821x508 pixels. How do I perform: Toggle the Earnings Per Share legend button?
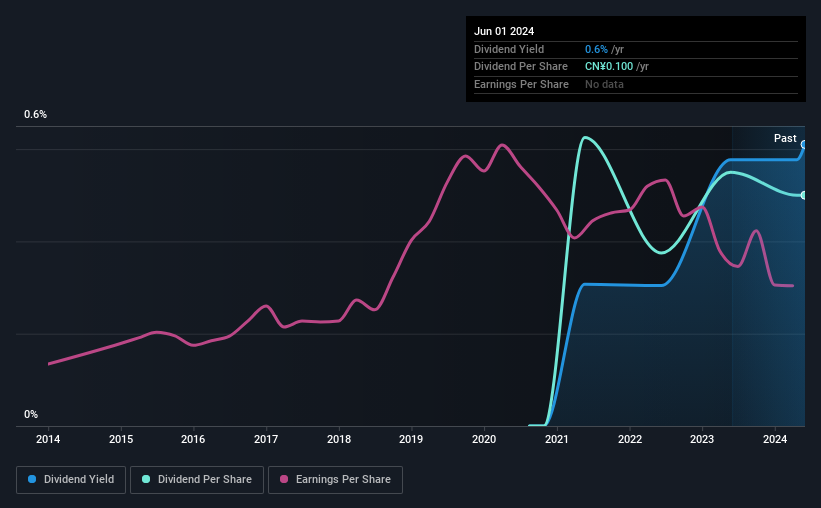click(335, 480)
